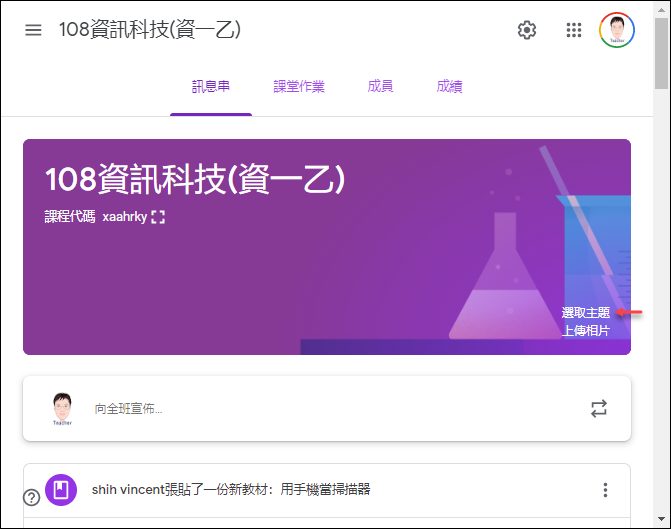
Task: Open the 用手機當掃描器 material post
Action: [231, 490]
